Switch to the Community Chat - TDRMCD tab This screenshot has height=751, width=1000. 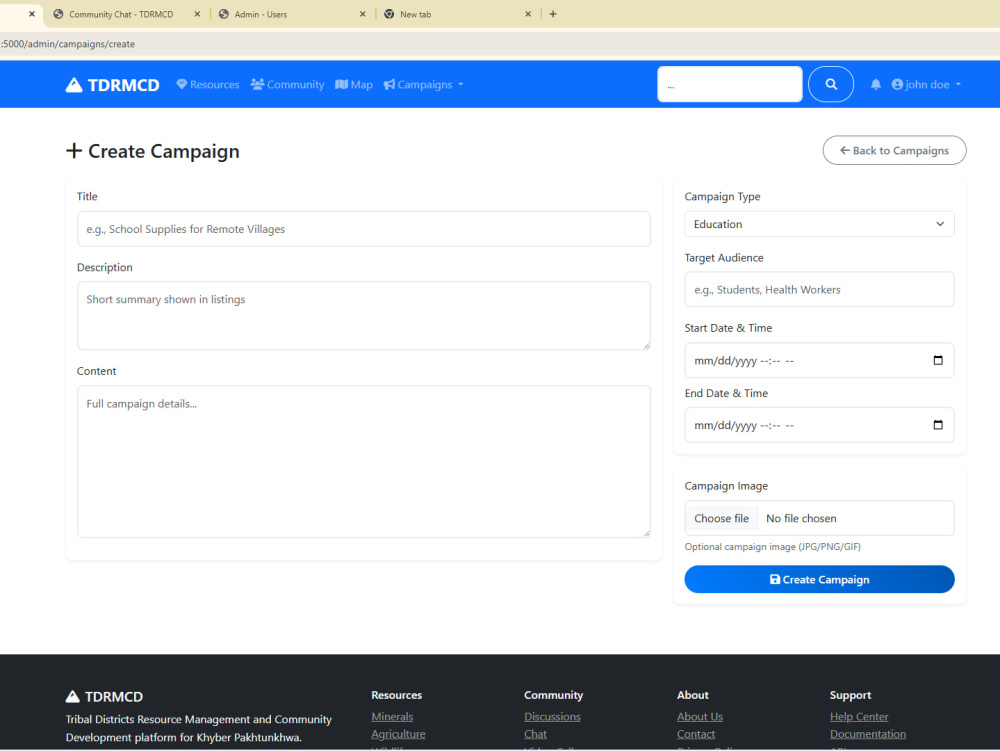(x=121, y=14)
